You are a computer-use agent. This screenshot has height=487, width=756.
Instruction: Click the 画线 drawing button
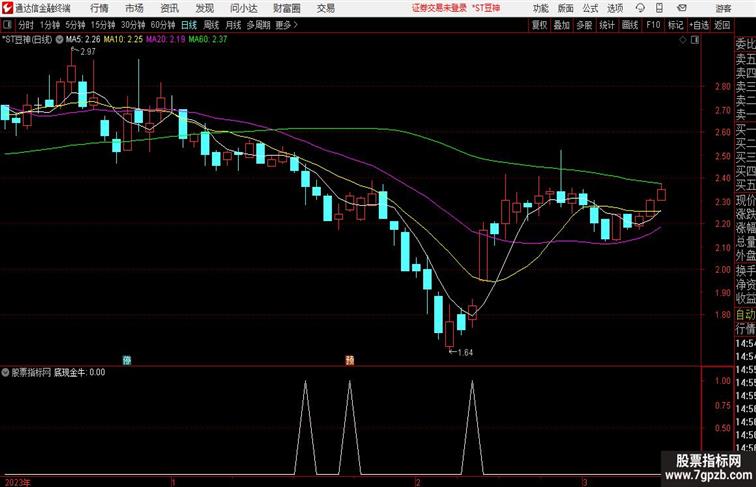point(630,25)
